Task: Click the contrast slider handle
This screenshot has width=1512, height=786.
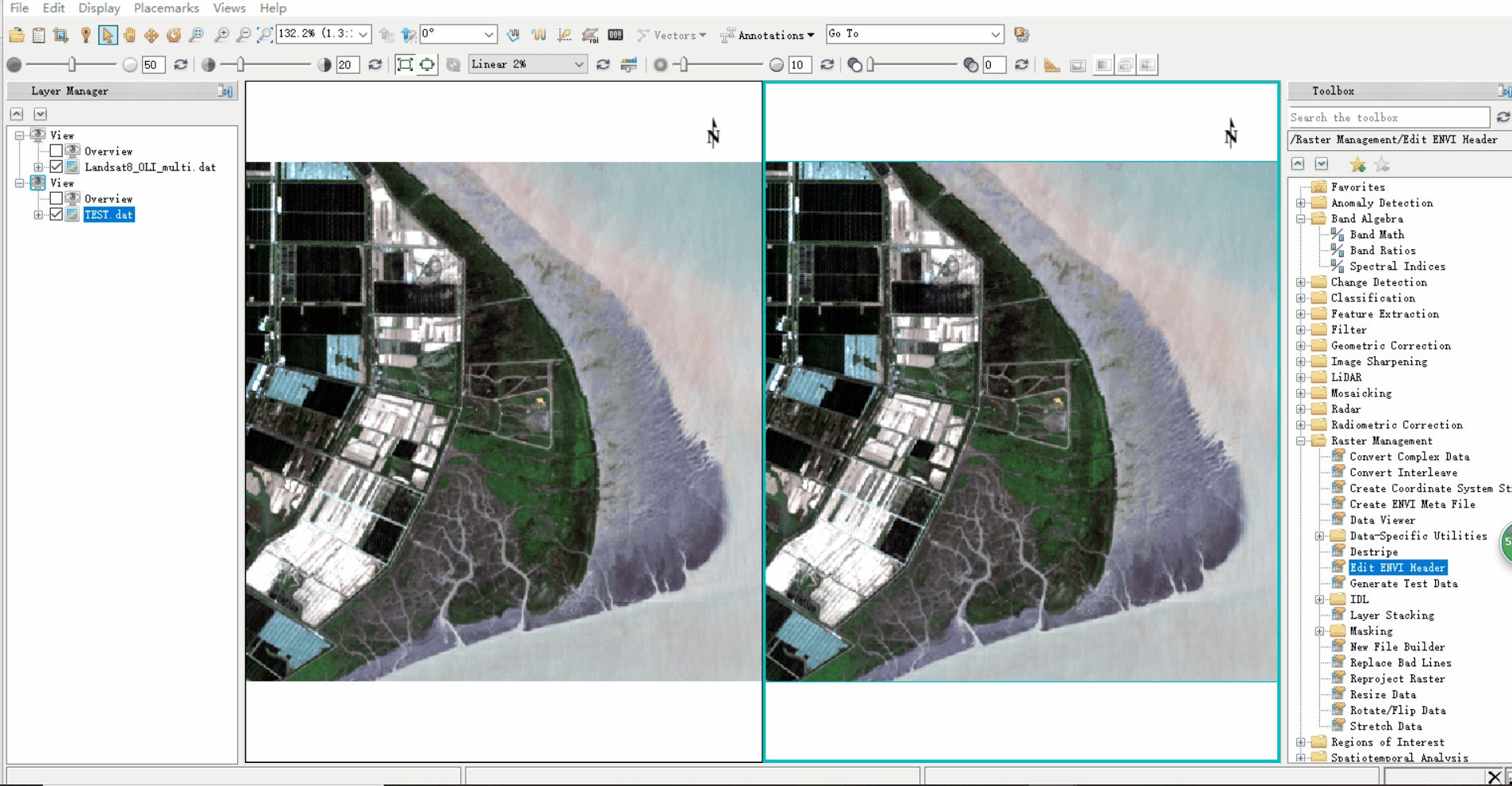Action: point(240,64)
